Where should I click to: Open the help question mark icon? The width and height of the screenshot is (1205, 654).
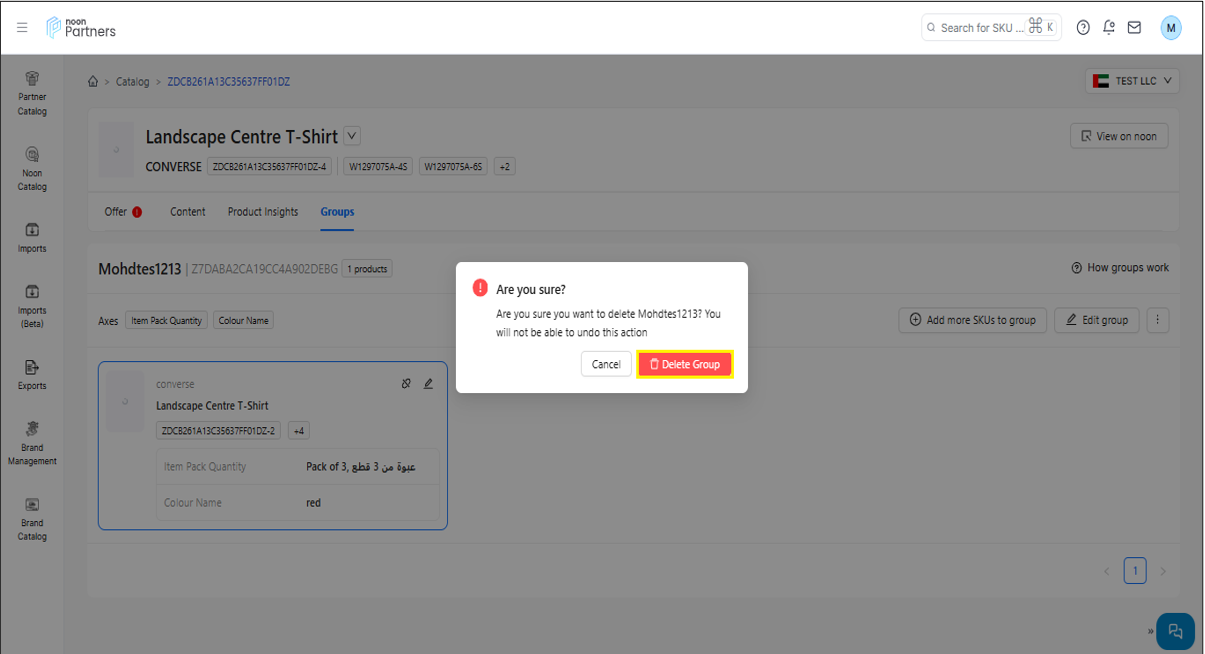point(1083,28)
